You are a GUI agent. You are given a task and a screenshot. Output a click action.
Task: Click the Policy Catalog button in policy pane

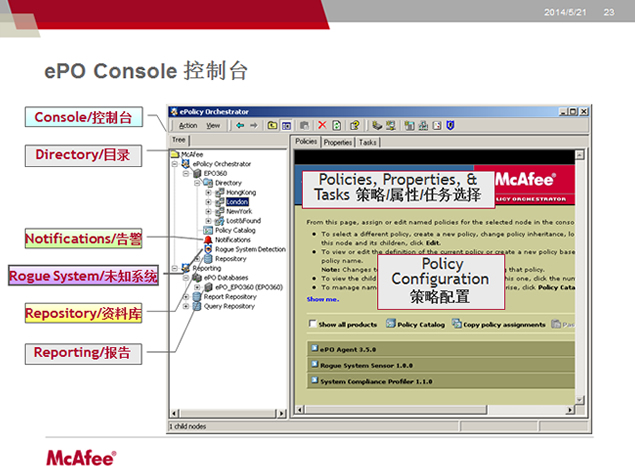coord(416,324)
